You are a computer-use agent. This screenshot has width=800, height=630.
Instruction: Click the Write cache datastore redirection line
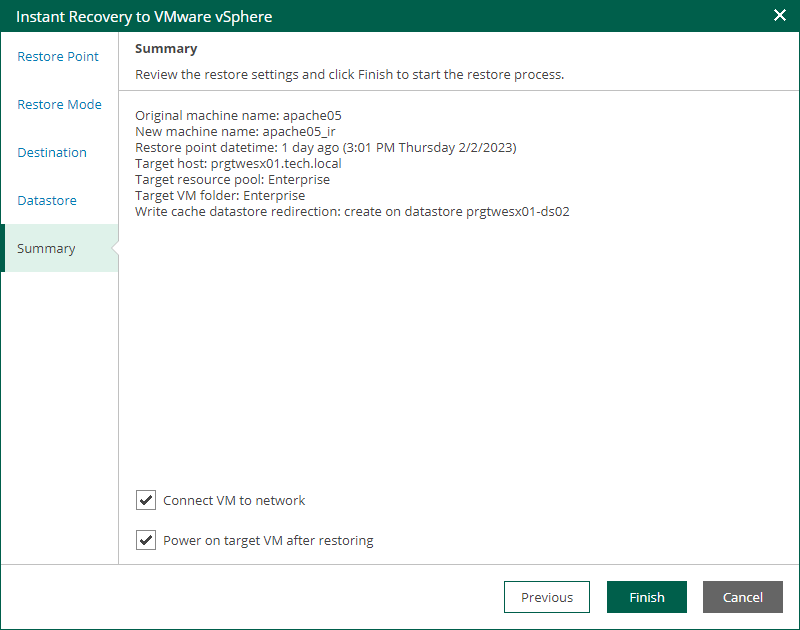(x=352, y=212)
